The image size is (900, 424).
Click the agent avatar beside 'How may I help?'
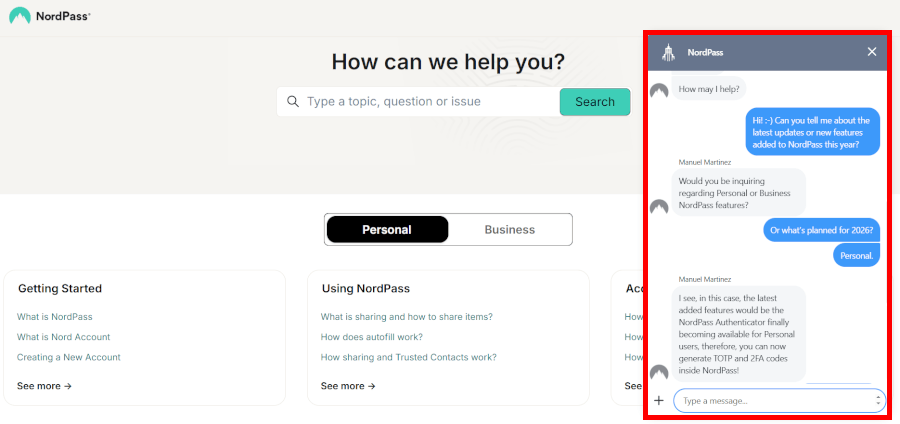click(x=659, y=91)
